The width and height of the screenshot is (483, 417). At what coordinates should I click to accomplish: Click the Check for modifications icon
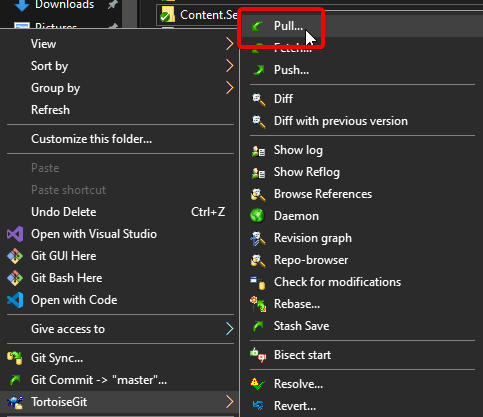coord(258,283)
